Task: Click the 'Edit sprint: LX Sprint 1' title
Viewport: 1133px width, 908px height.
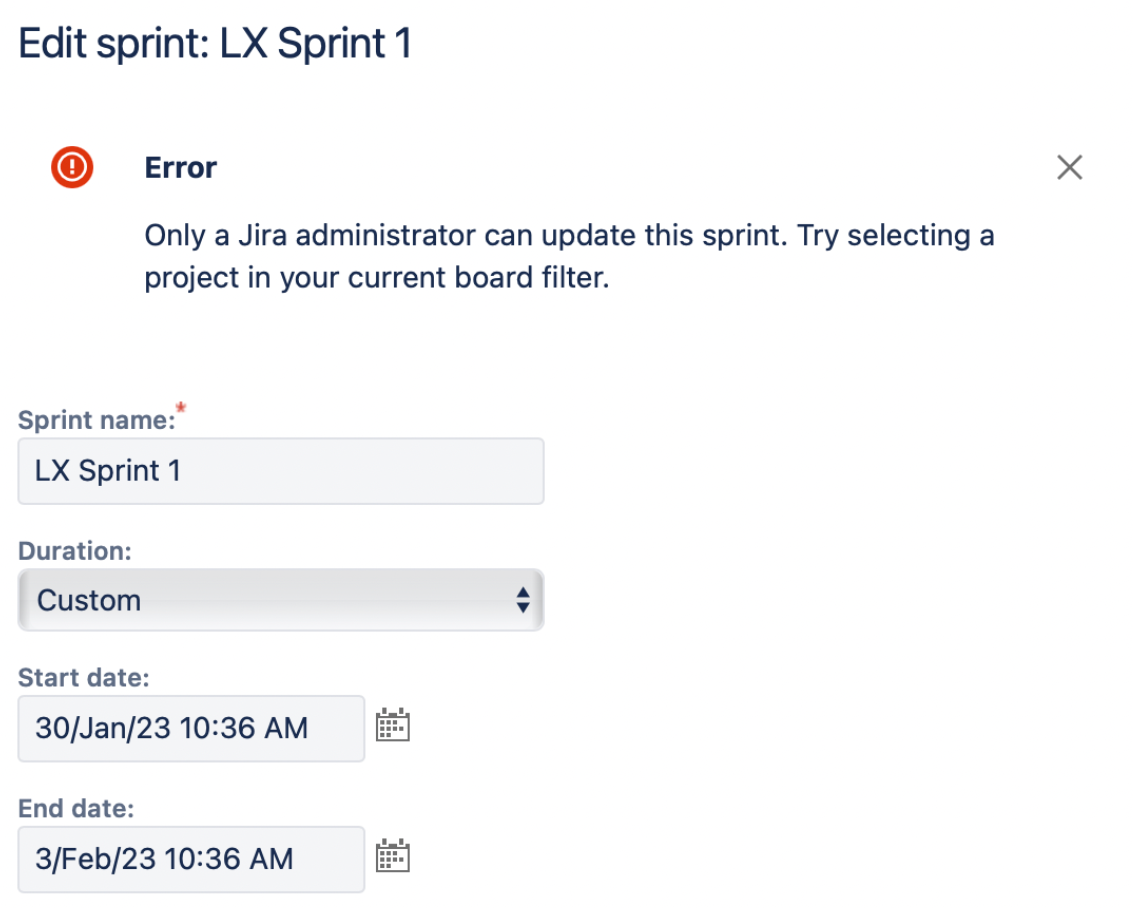Action: tap(215, 43)
